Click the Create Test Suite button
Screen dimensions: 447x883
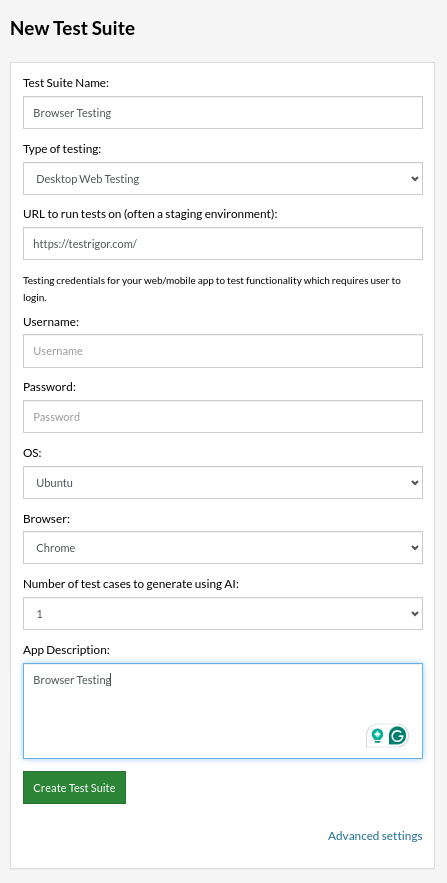[74, 788]
